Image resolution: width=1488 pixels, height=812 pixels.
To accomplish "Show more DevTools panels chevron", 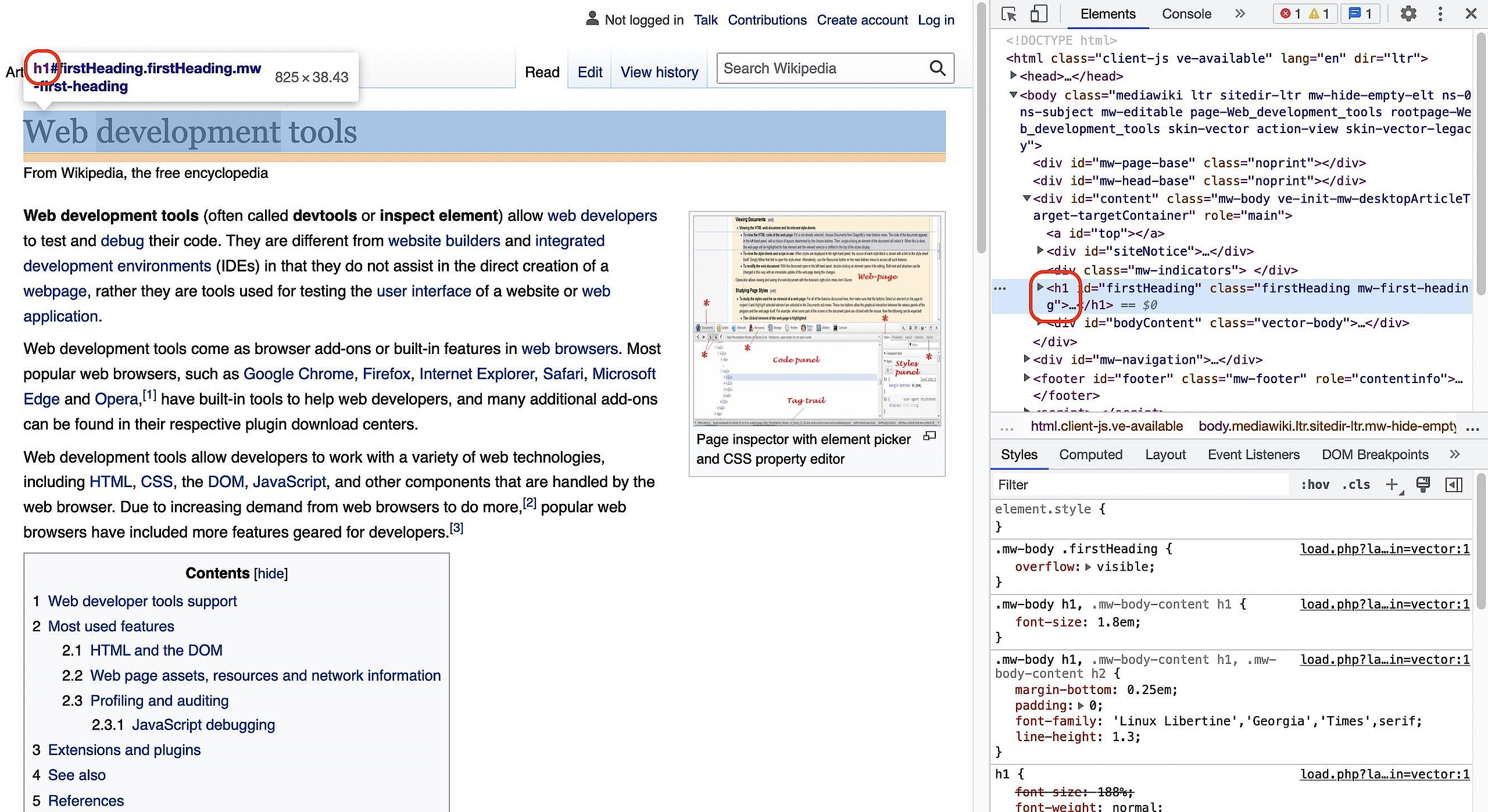I will [1240, 13].
